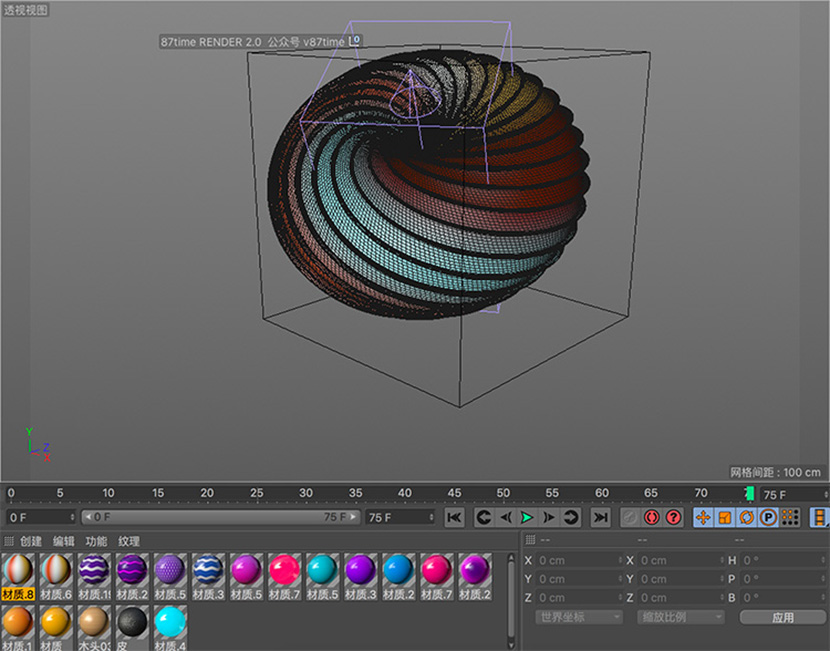Step forward one frame
The width and height of the screenshot is (830, 651).
pos(549,517)
